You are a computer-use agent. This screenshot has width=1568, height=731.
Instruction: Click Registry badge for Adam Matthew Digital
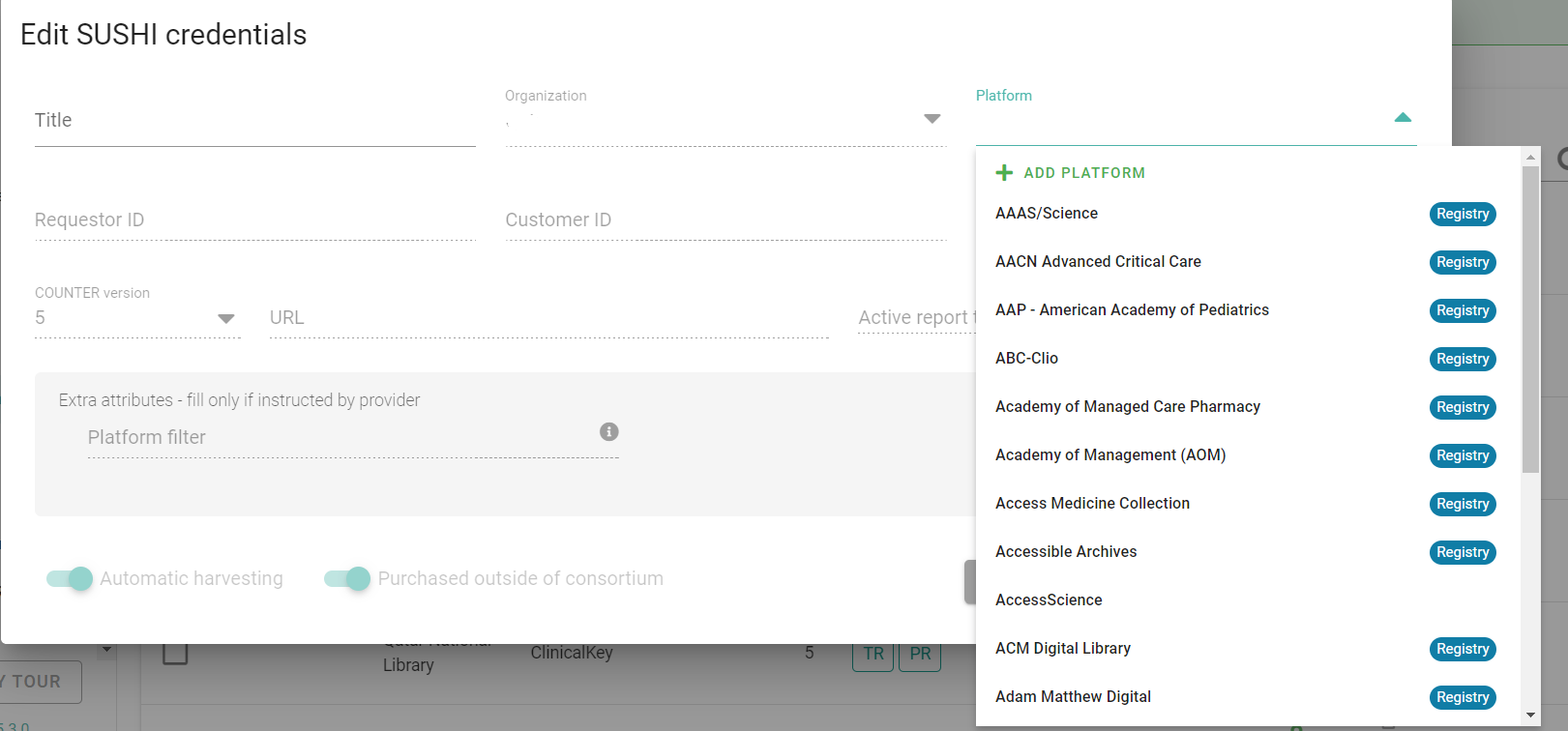1463,697
